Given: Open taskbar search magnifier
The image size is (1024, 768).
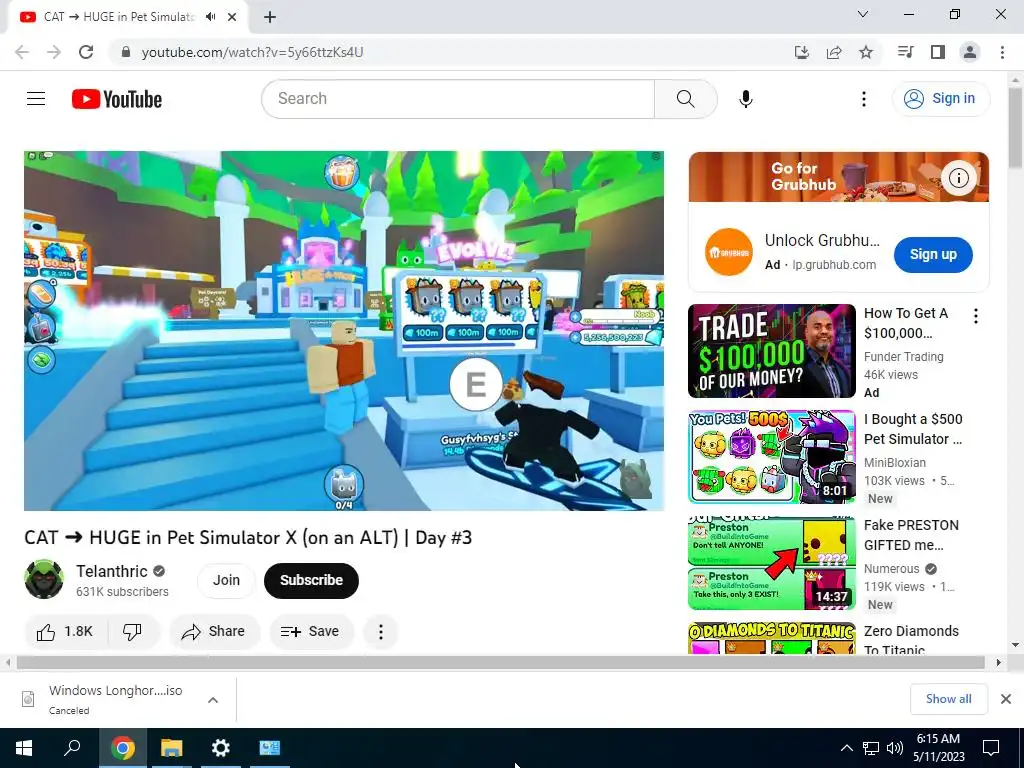Looking at the screenshot, I should click(x=72, y=748).
